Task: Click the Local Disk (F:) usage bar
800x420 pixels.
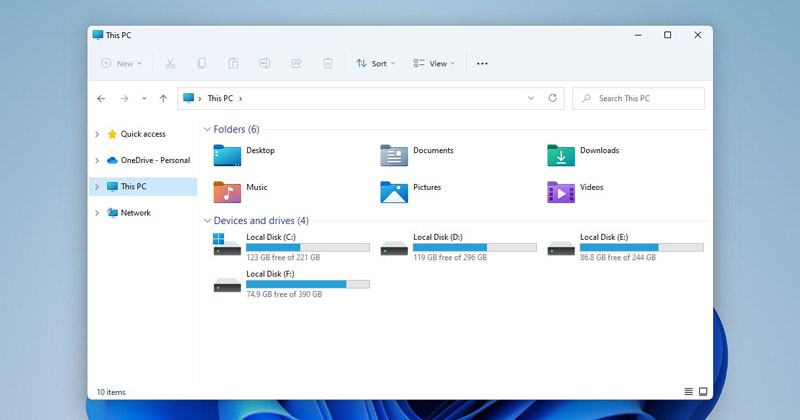Action: [x=308, y=284]
